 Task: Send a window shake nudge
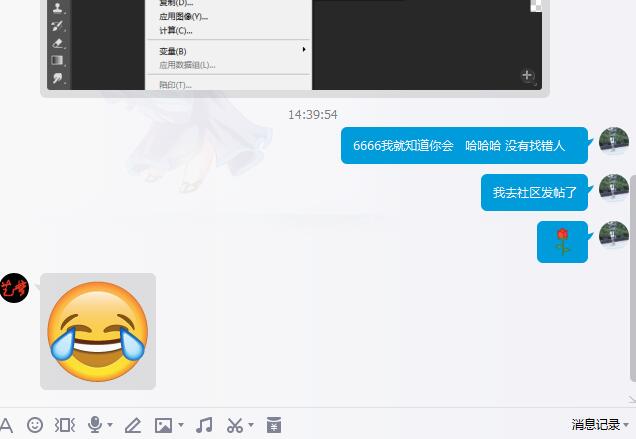(x=65, y=425)
